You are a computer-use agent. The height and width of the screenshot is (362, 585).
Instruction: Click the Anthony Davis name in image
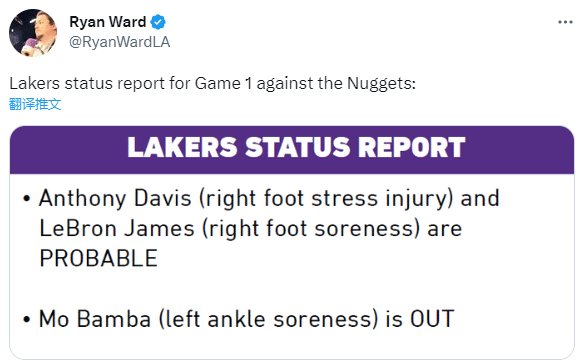(115, 198)
